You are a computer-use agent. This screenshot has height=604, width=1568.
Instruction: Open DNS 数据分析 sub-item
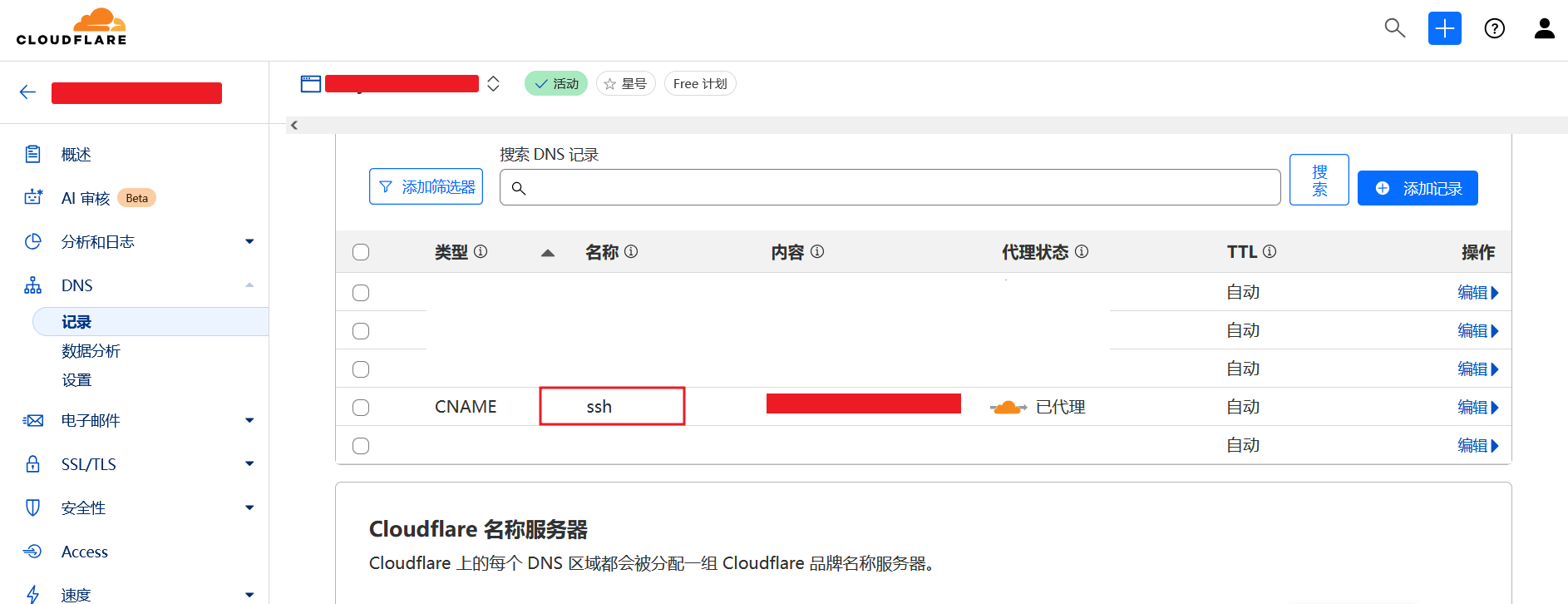[x=91, y=351]
